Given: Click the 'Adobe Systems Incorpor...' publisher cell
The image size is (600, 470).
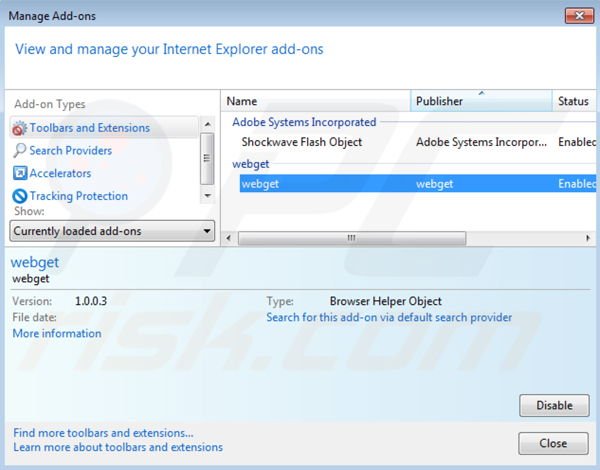Looking at the screenshot, I should tap(481, 142).
